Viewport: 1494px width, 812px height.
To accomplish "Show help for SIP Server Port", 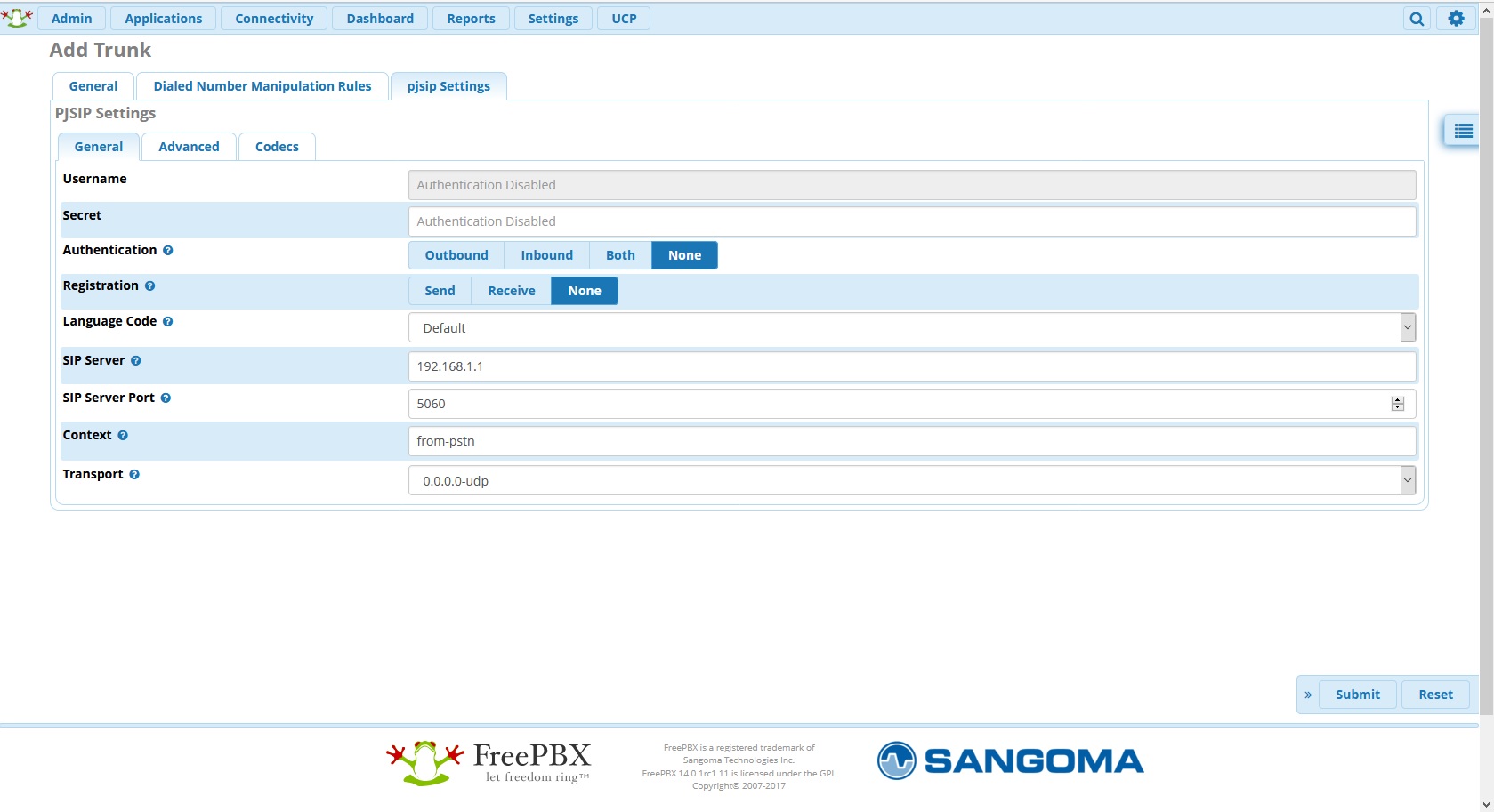I will click(x=166, y=398).
